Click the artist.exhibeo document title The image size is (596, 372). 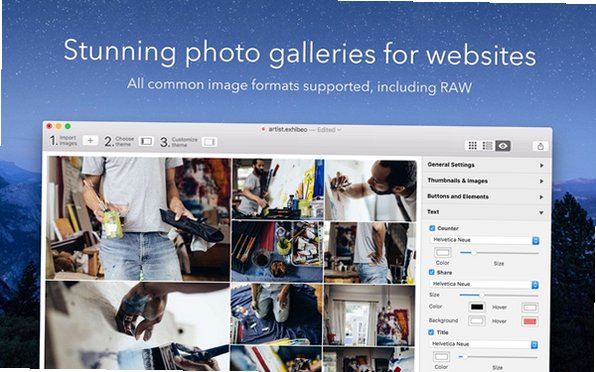pyautogui.click(x=288, y=130)
